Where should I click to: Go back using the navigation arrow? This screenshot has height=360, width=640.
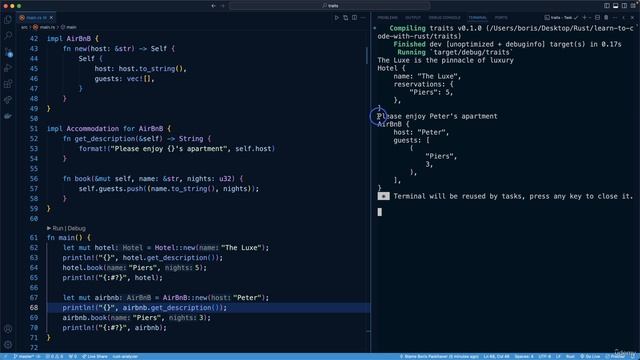pyautogui.click(x=213, y=6)
